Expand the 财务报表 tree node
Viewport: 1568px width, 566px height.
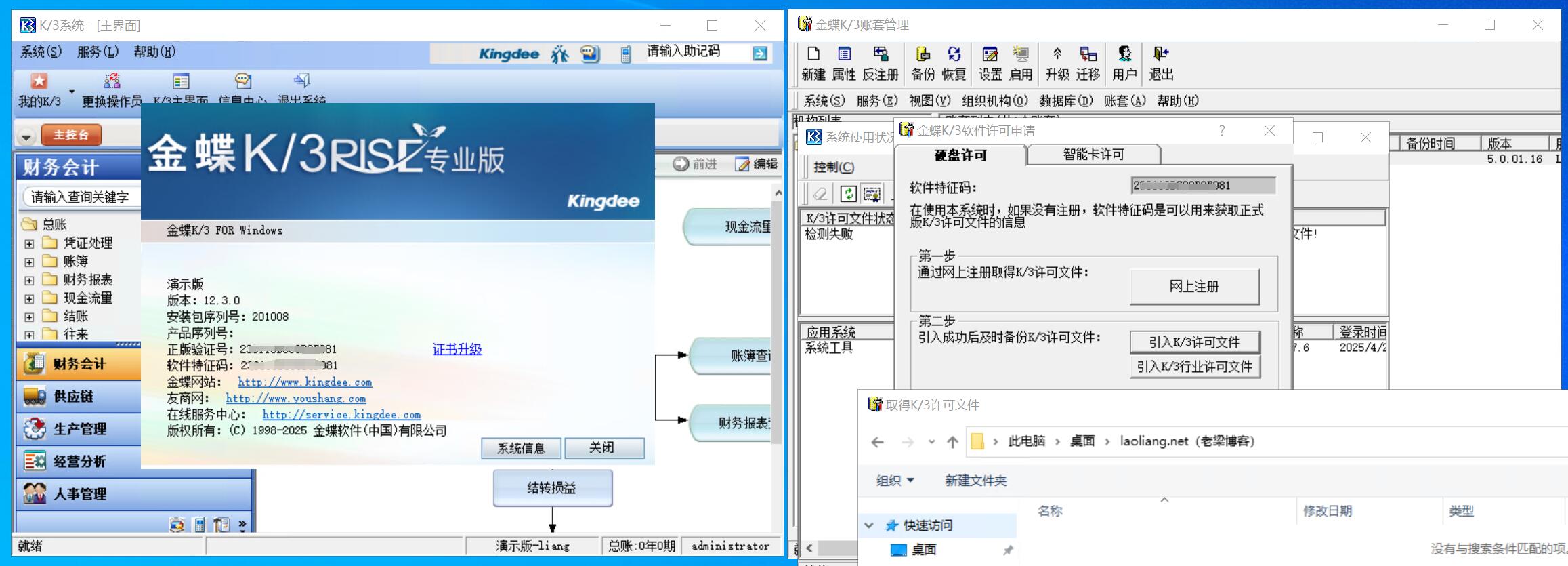(29, 280)
